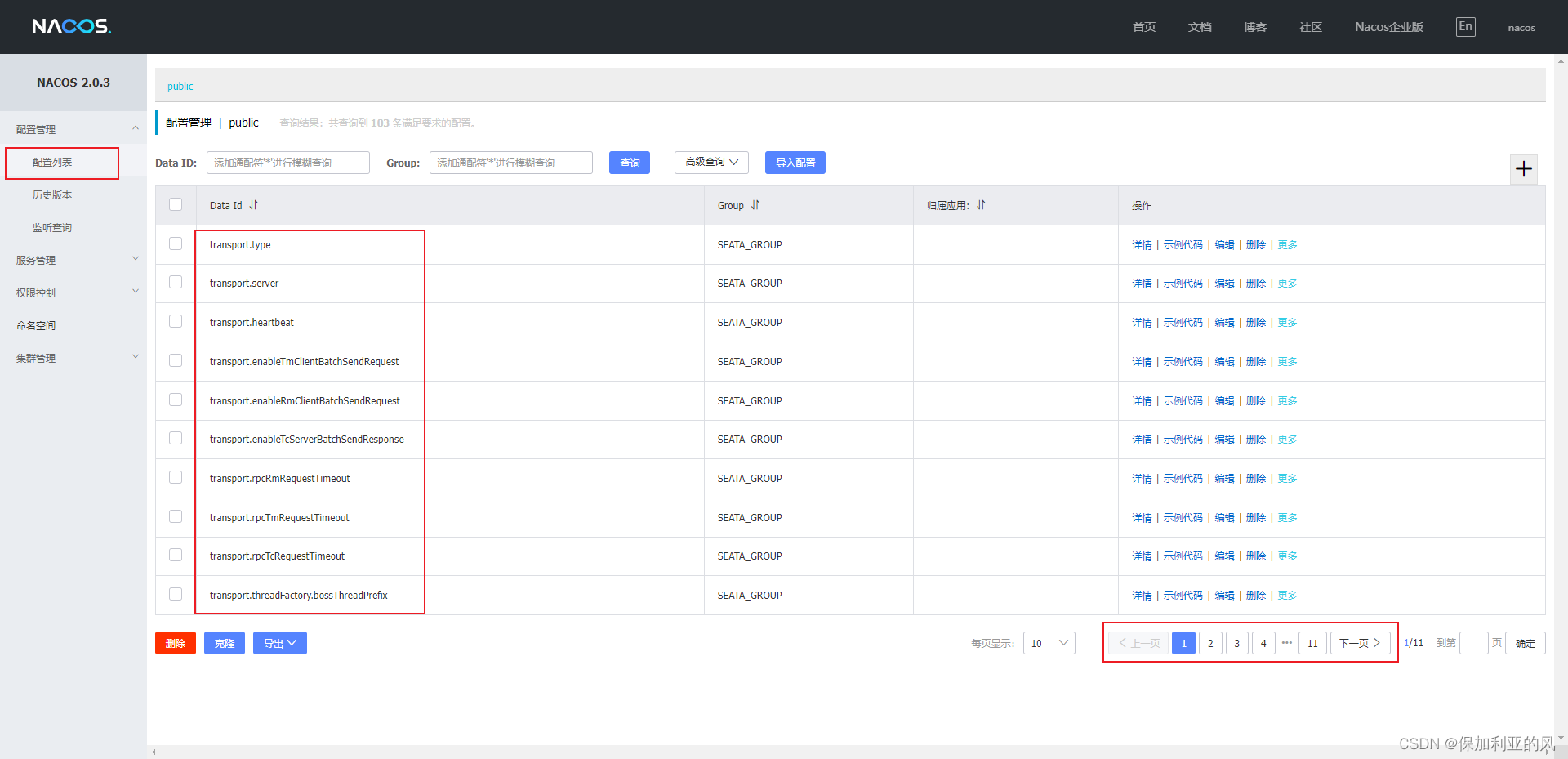The image size is (1568, 759).
Task: Go to page 4
Action: [x=1263, y=643]
